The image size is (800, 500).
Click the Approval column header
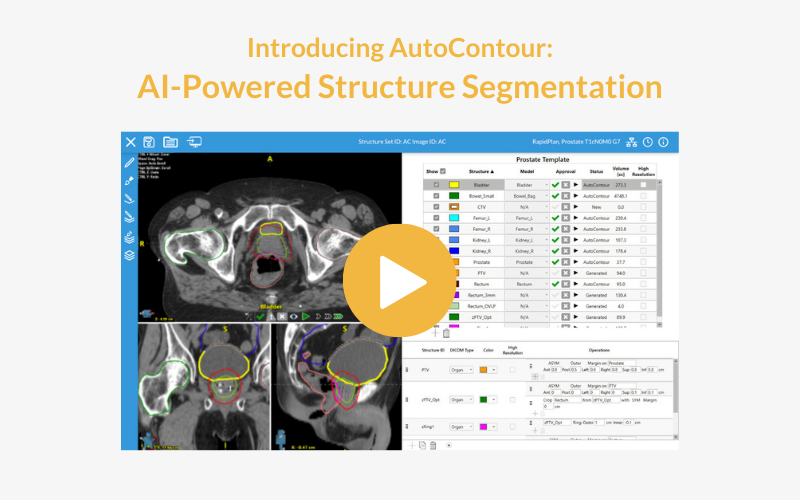[565, 171]
